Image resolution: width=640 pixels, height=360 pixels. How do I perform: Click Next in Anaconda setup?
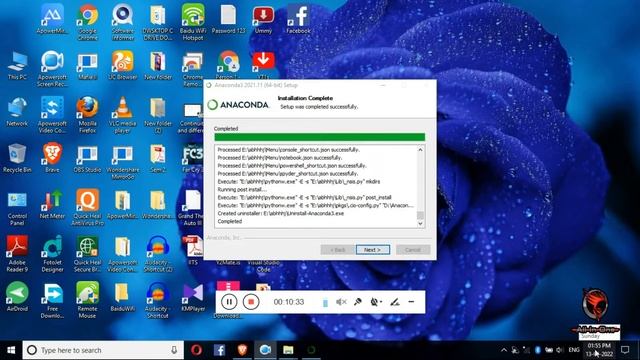(x=373, y=249)
